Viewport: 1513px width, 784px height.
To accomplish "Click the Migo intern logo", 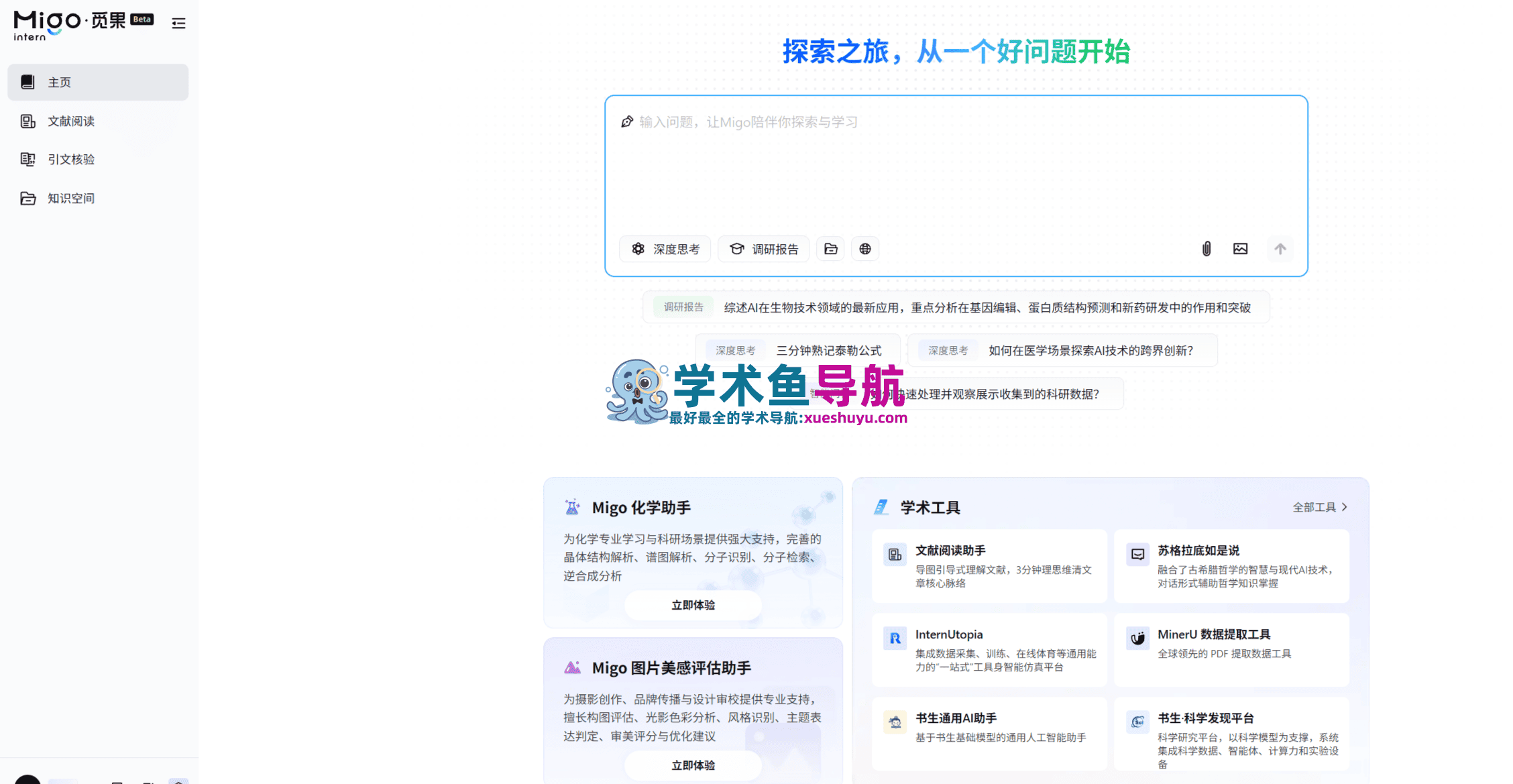I will (x=83, y=25).
